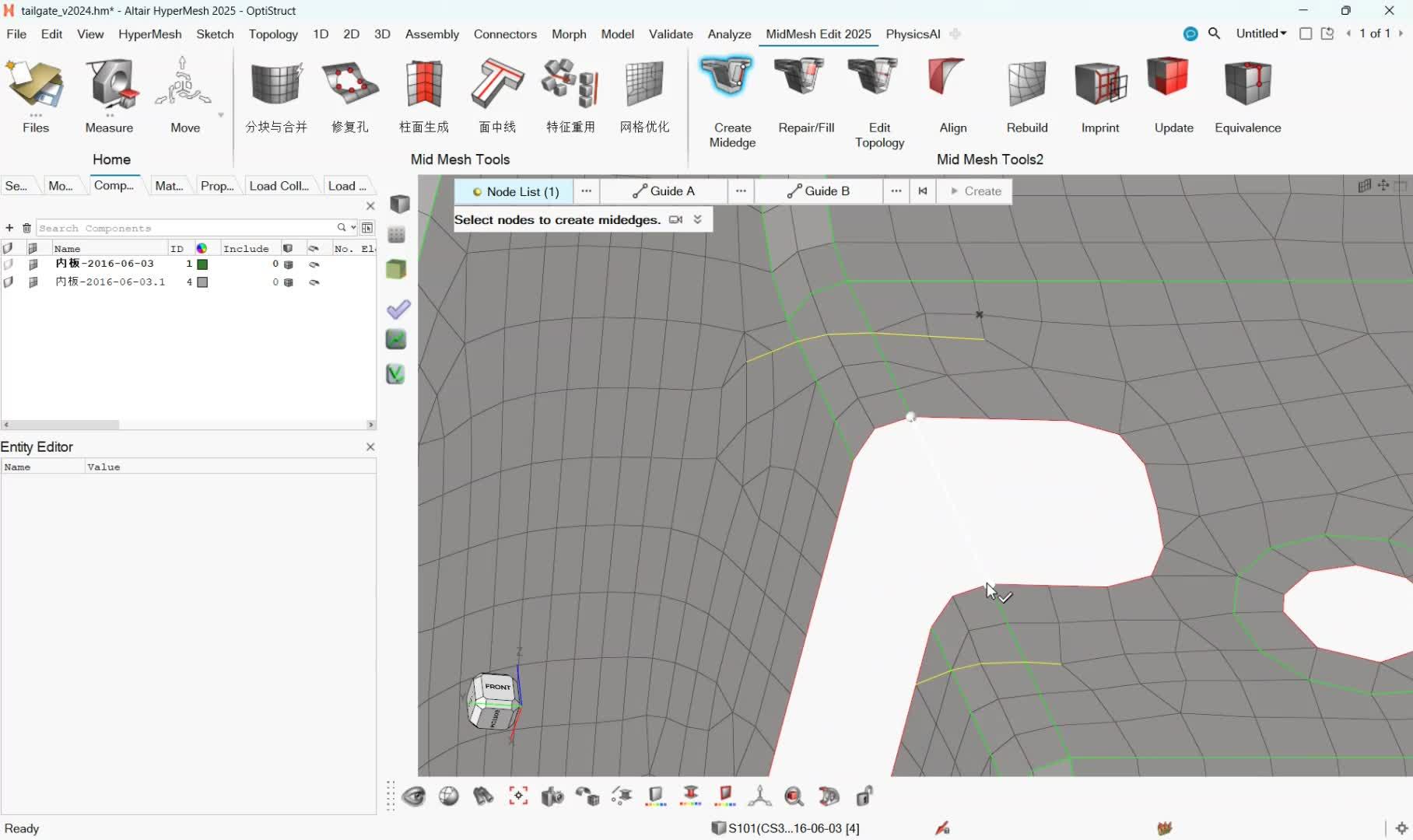Switch to the Prop... browser tab
1413x840 pixels.
point(216,186)
